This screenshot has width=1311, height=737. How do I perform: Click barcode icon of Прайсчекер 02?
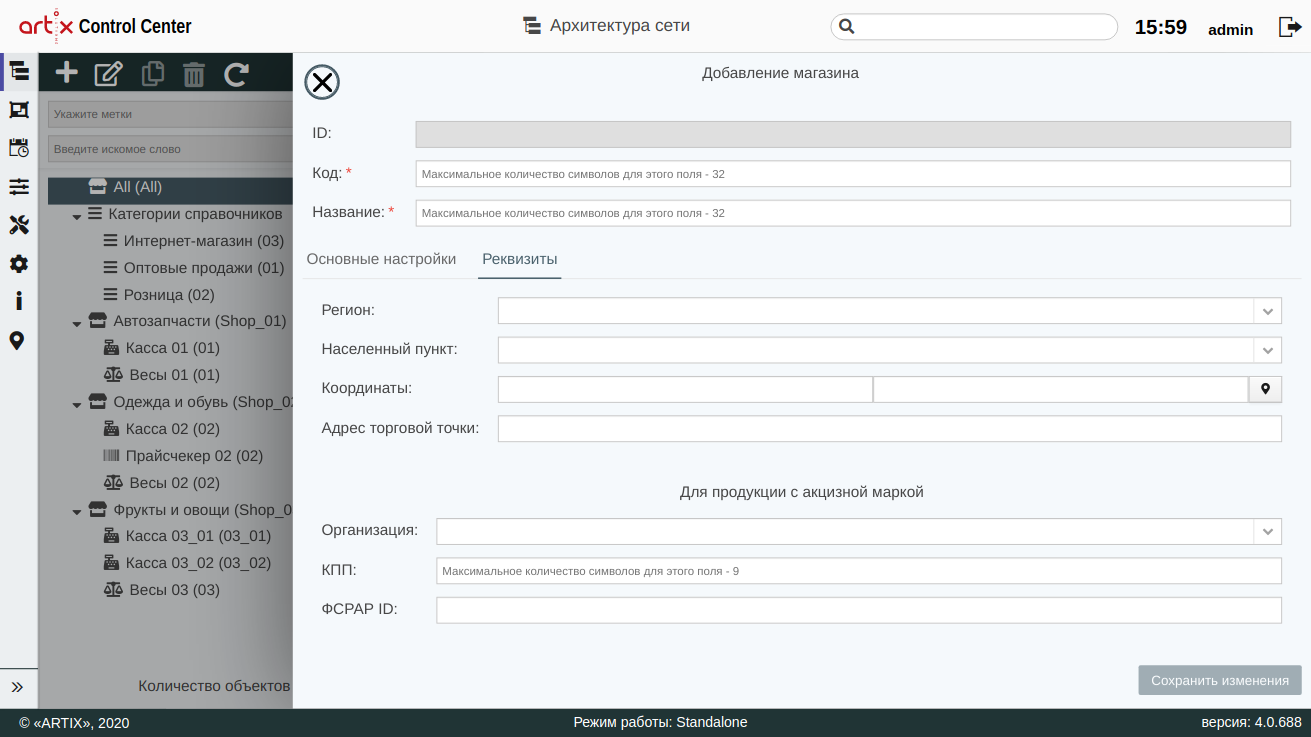[x=111, y=456]
